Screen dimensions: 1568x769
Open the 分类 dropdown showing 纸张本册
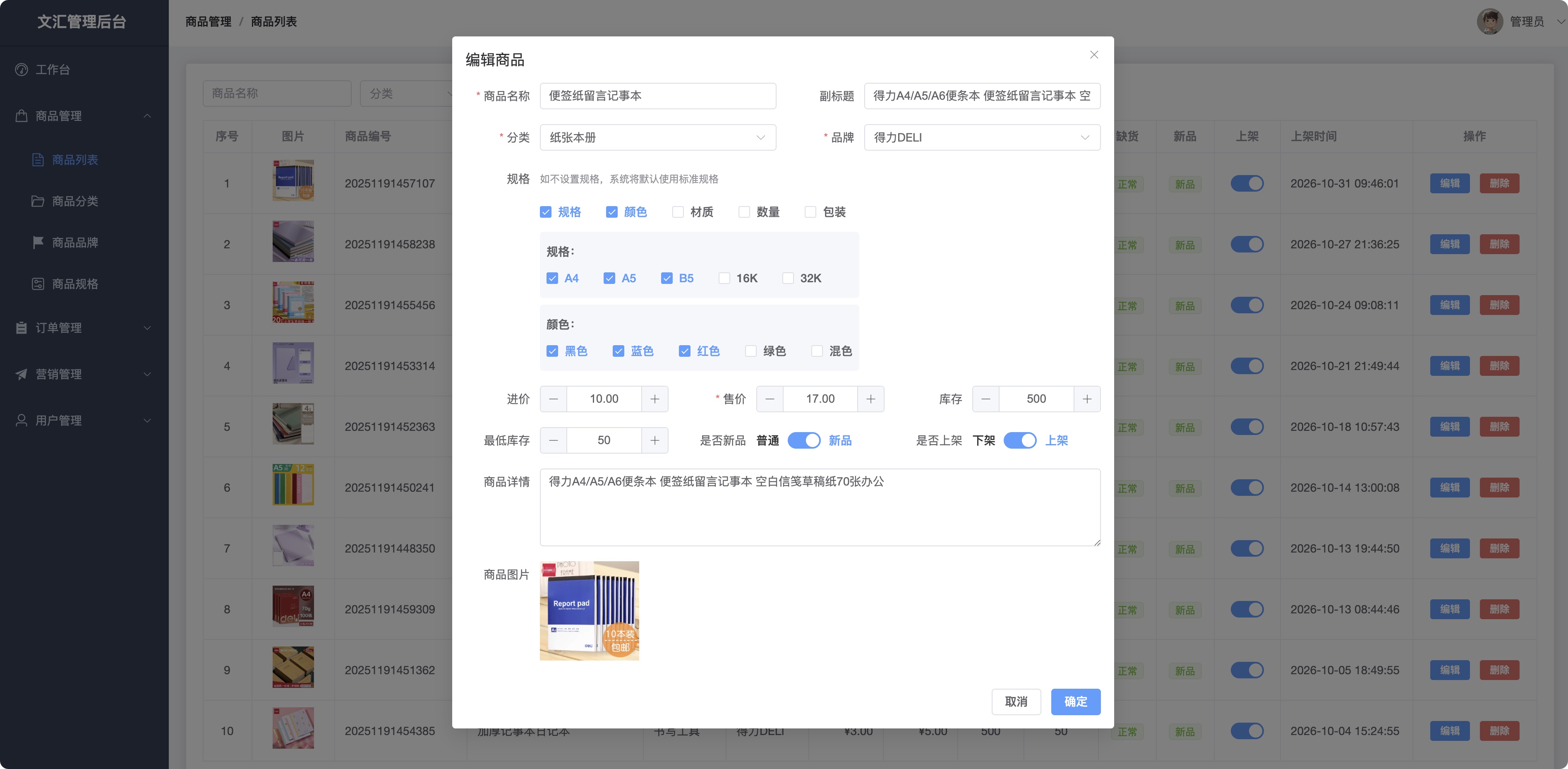click(x=657, y=137)
